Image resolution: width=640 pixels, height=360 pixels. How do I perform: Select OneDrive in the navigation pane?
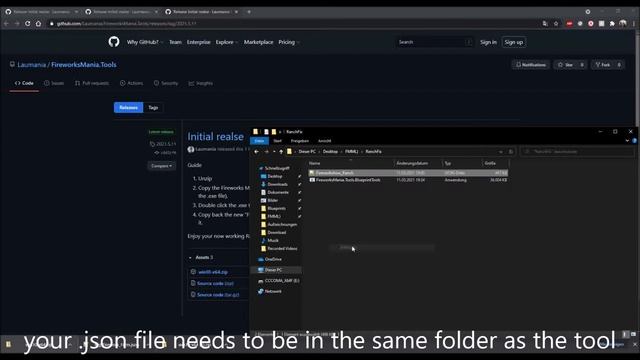tap(273, 259)
